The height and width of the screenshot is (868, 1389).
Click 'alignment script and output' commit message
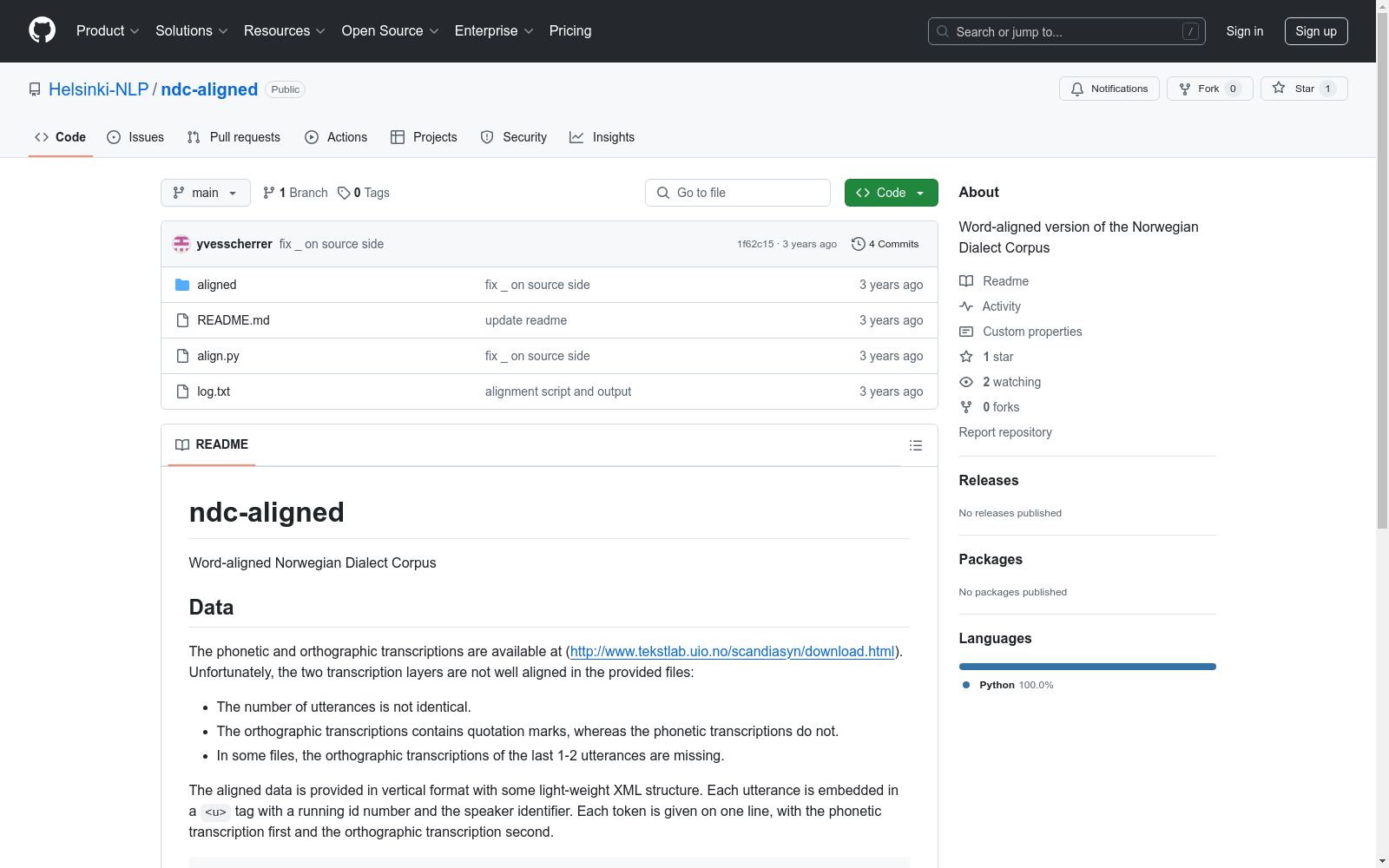pos(558,391)
